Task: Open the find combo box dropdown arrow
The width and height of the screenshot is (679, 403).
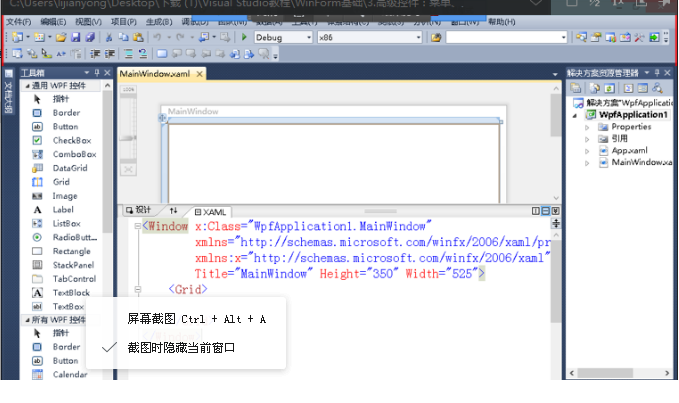Action: 563,38
